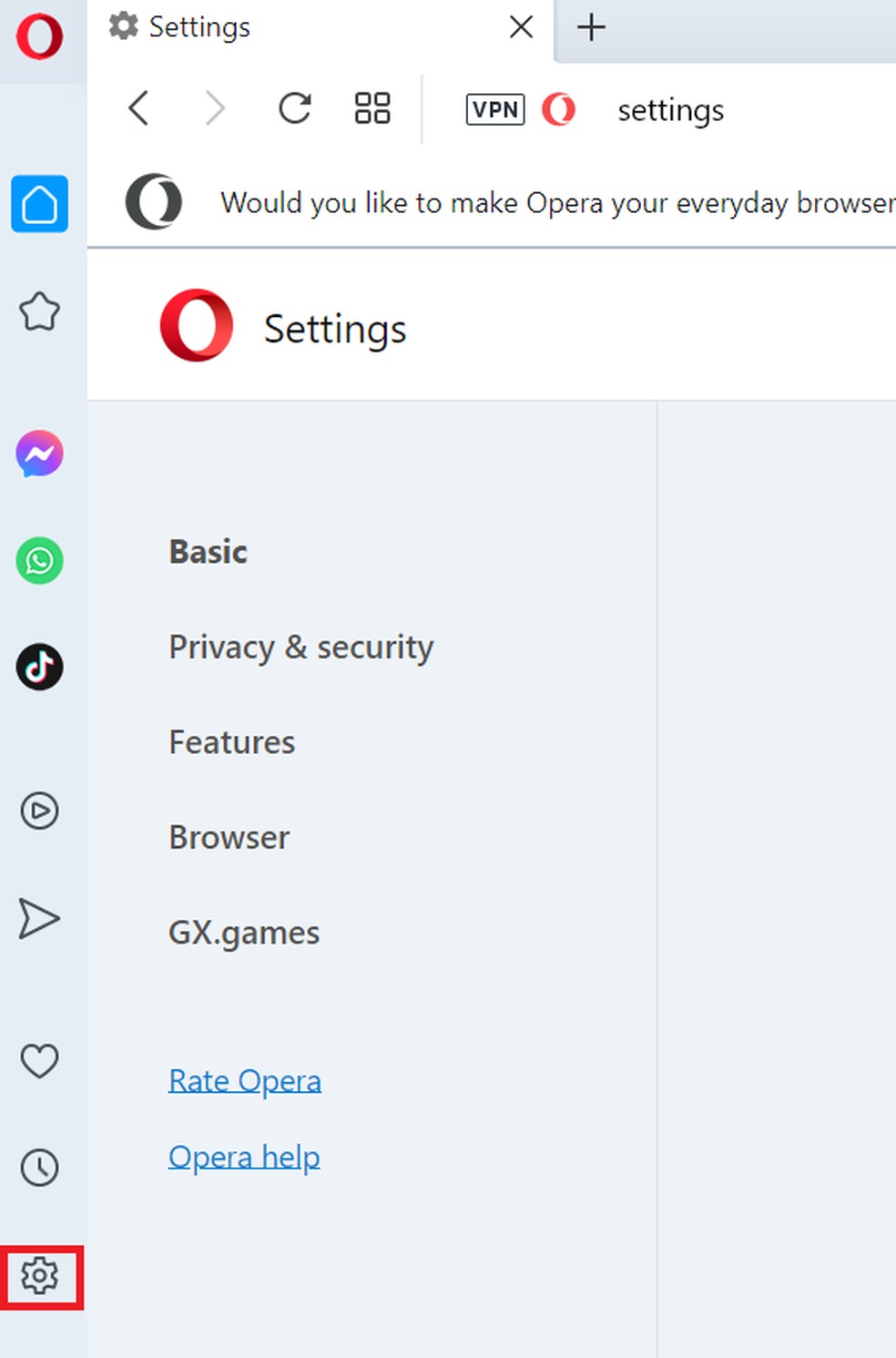This screenshot has height=1358, width=896.
Task: Open the Personal news heart icon
Action: pyautogui.click(x=39, y=1060)
